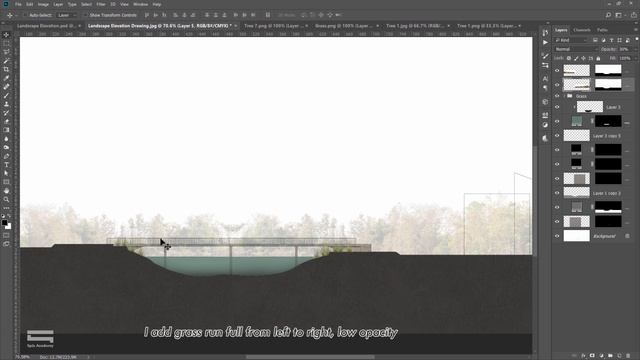Click lock image pixels brush button

click(576, 58)
